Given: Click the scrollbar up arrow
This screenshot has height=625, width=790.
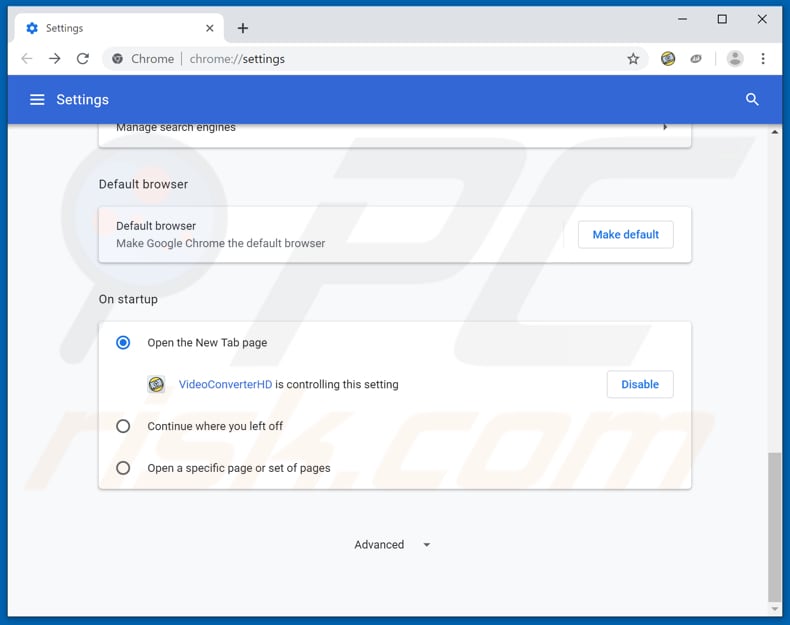Looking at the screenshot, I should click(x=774, y=131).
